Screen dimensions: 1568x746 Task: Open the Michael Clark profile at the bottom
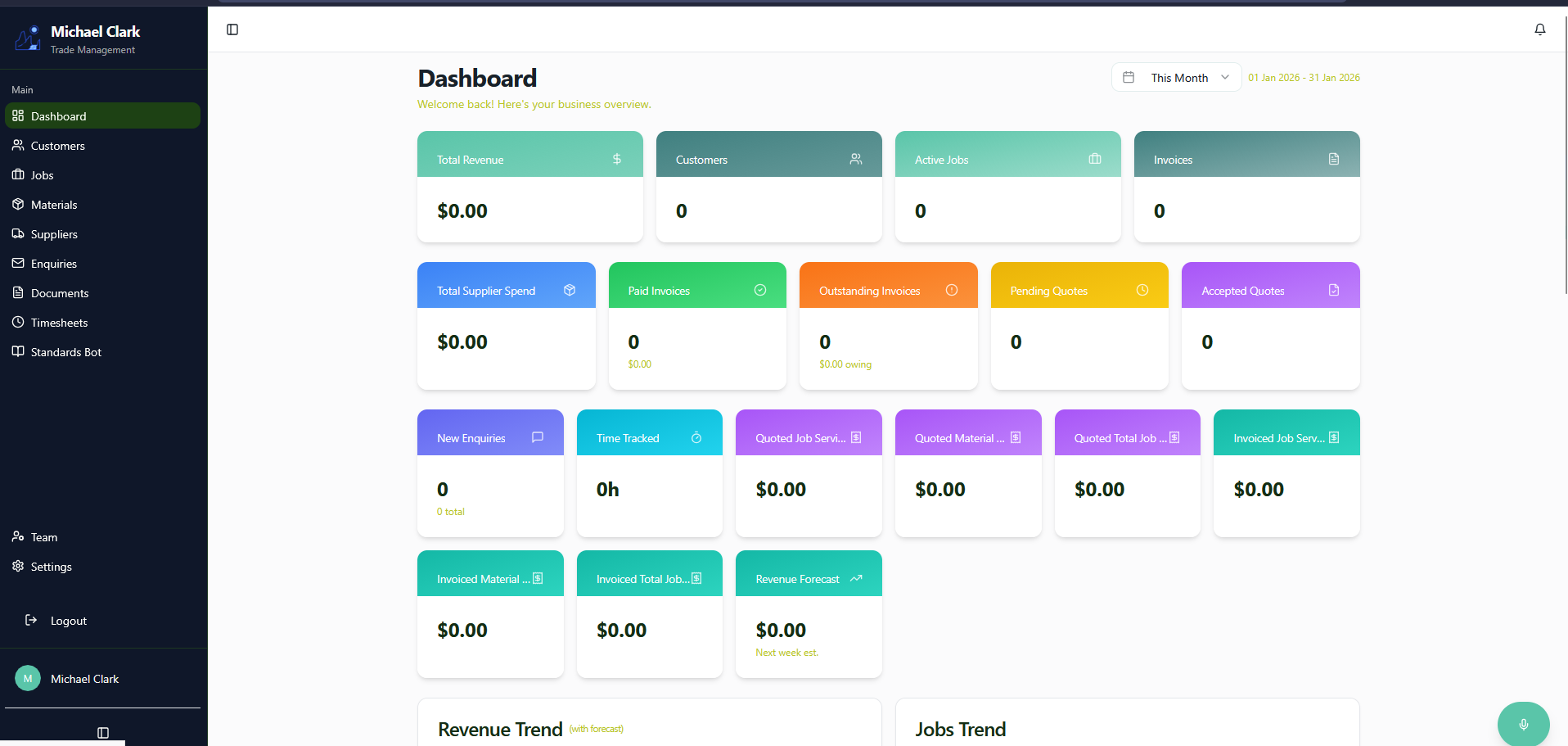[84, 678]
